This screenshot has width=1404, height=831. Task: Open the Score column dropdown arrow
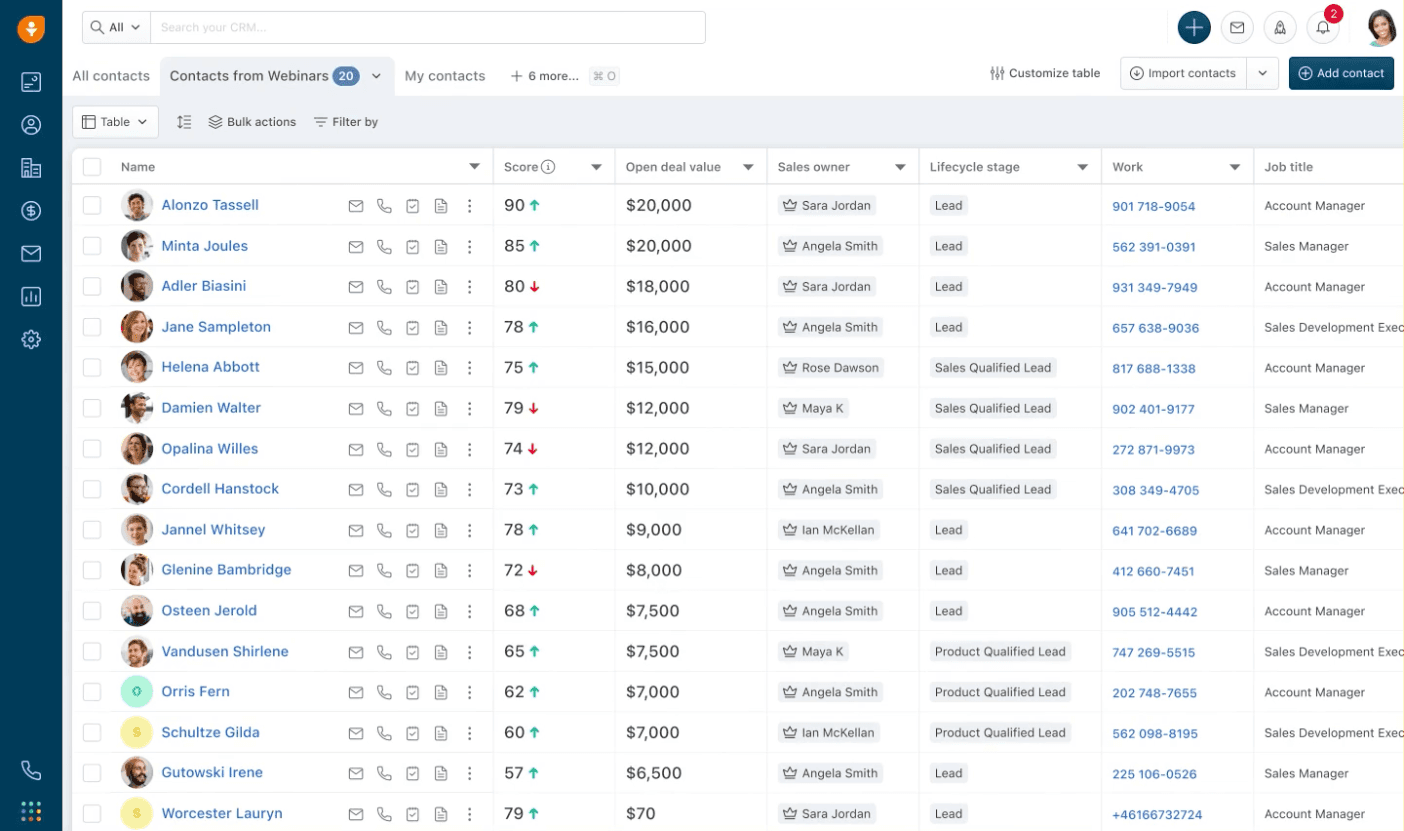pos(597,167)
